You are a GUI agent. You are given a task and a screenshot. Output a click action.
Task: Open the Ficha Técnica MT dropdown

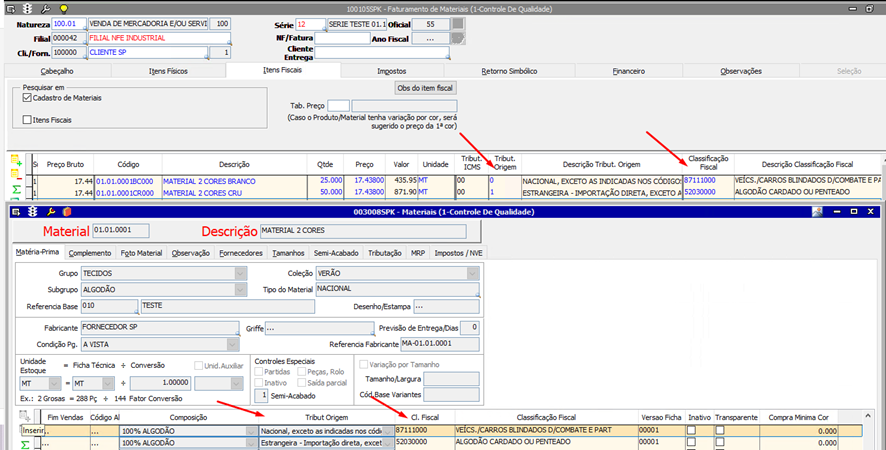[108, 383]
